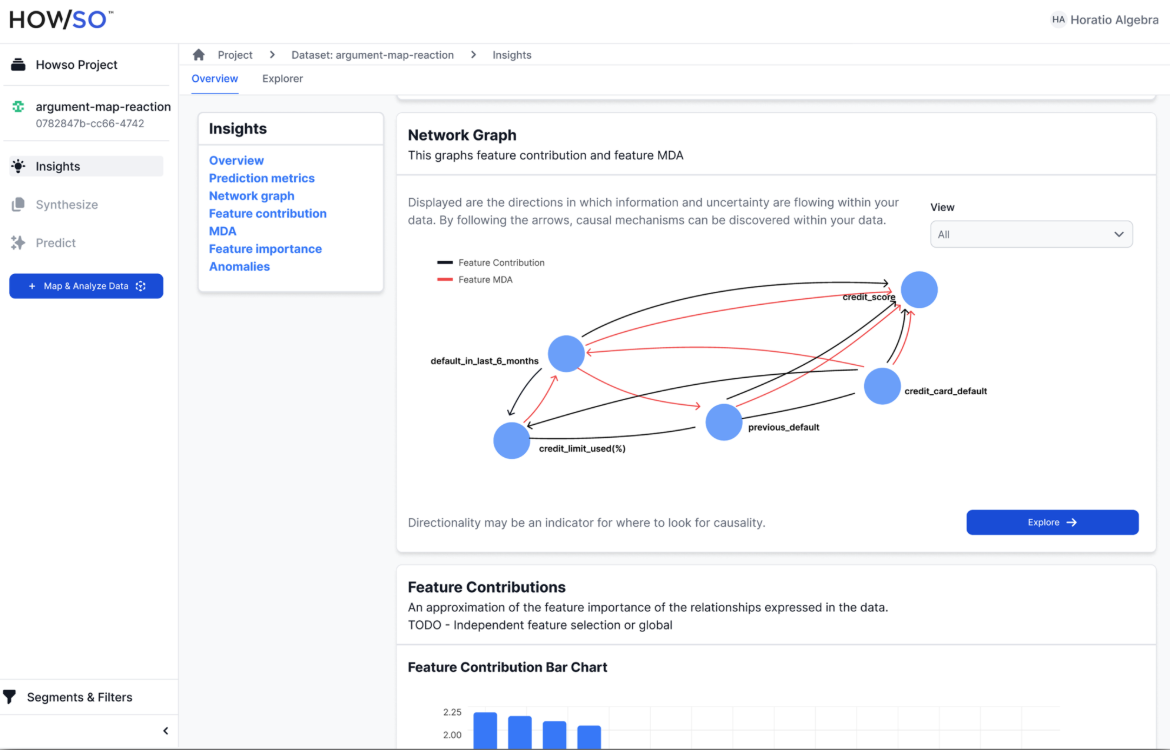Viewport: 1170px width, 750px height.
Task: Click the home icon in breadcrumb
Action: [x=199, y=55]
